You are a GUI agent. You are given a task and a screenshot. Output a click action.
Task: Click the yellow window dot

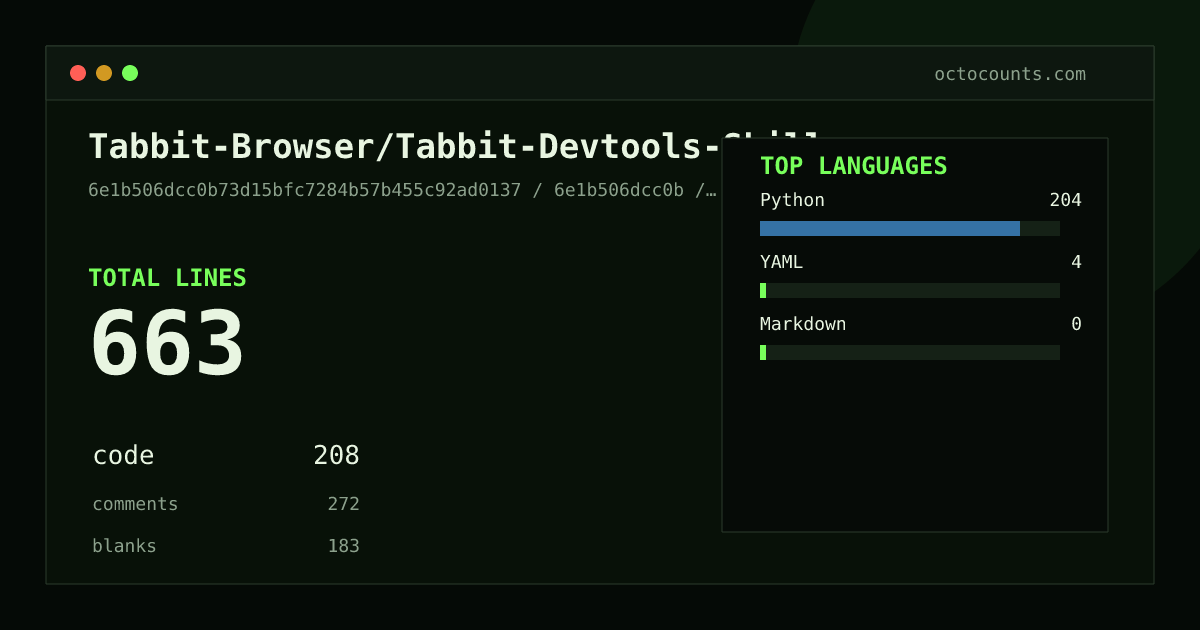tap(104, 73)
